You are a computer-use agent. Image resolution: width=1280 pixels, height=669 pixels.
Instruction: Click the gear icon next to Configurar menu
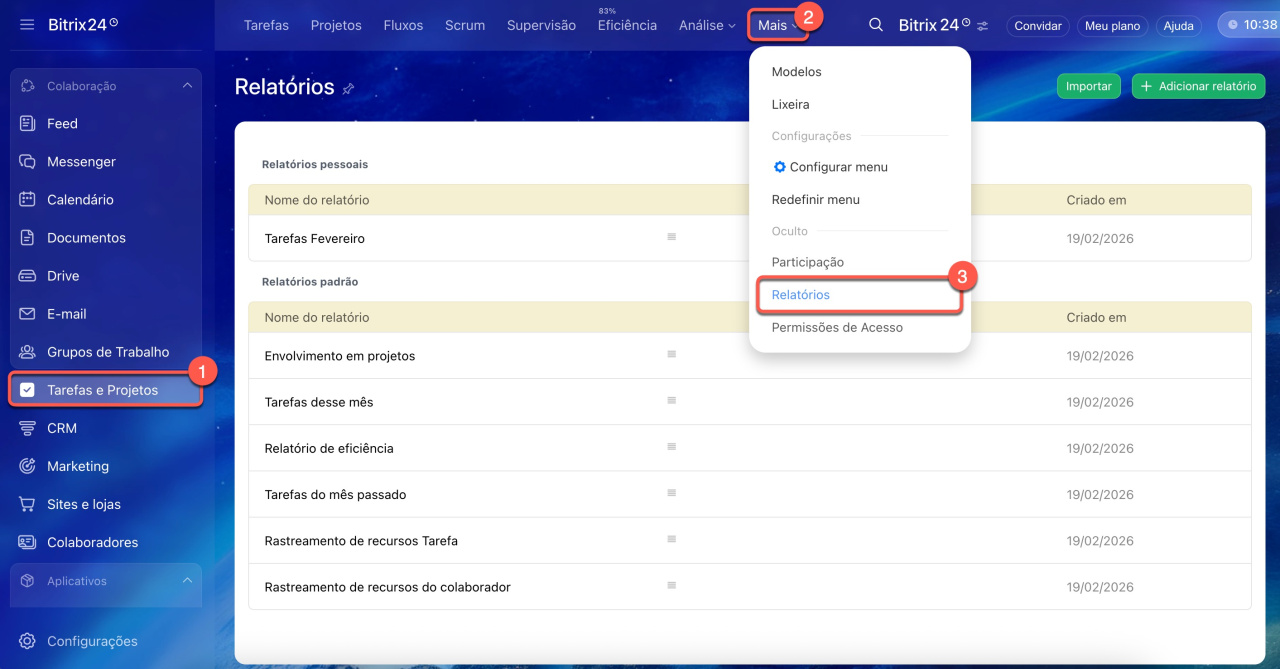(780, 167)
